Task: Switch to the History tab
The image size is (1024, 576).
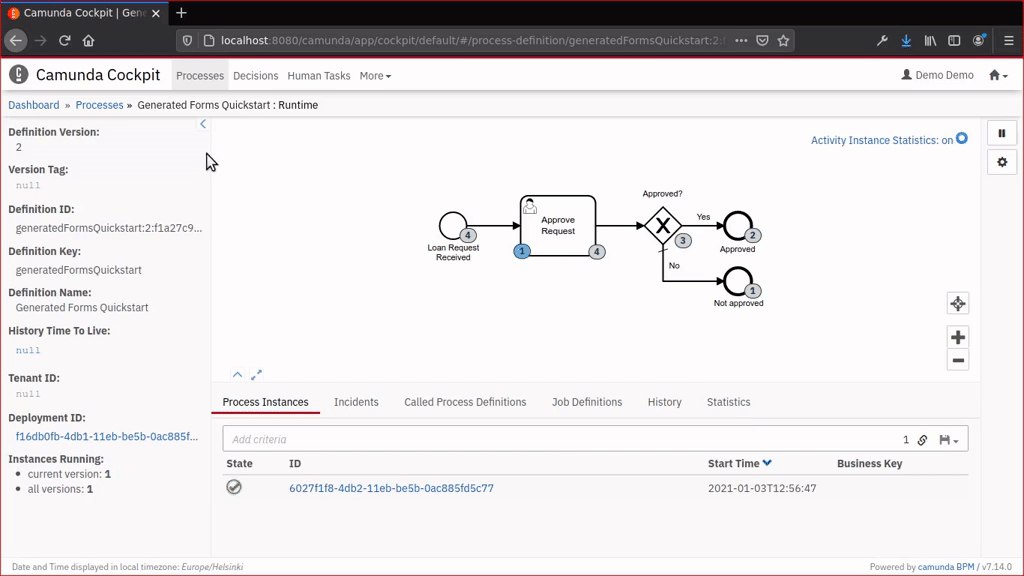Action: pyautogui.click(x=664, y=402)
